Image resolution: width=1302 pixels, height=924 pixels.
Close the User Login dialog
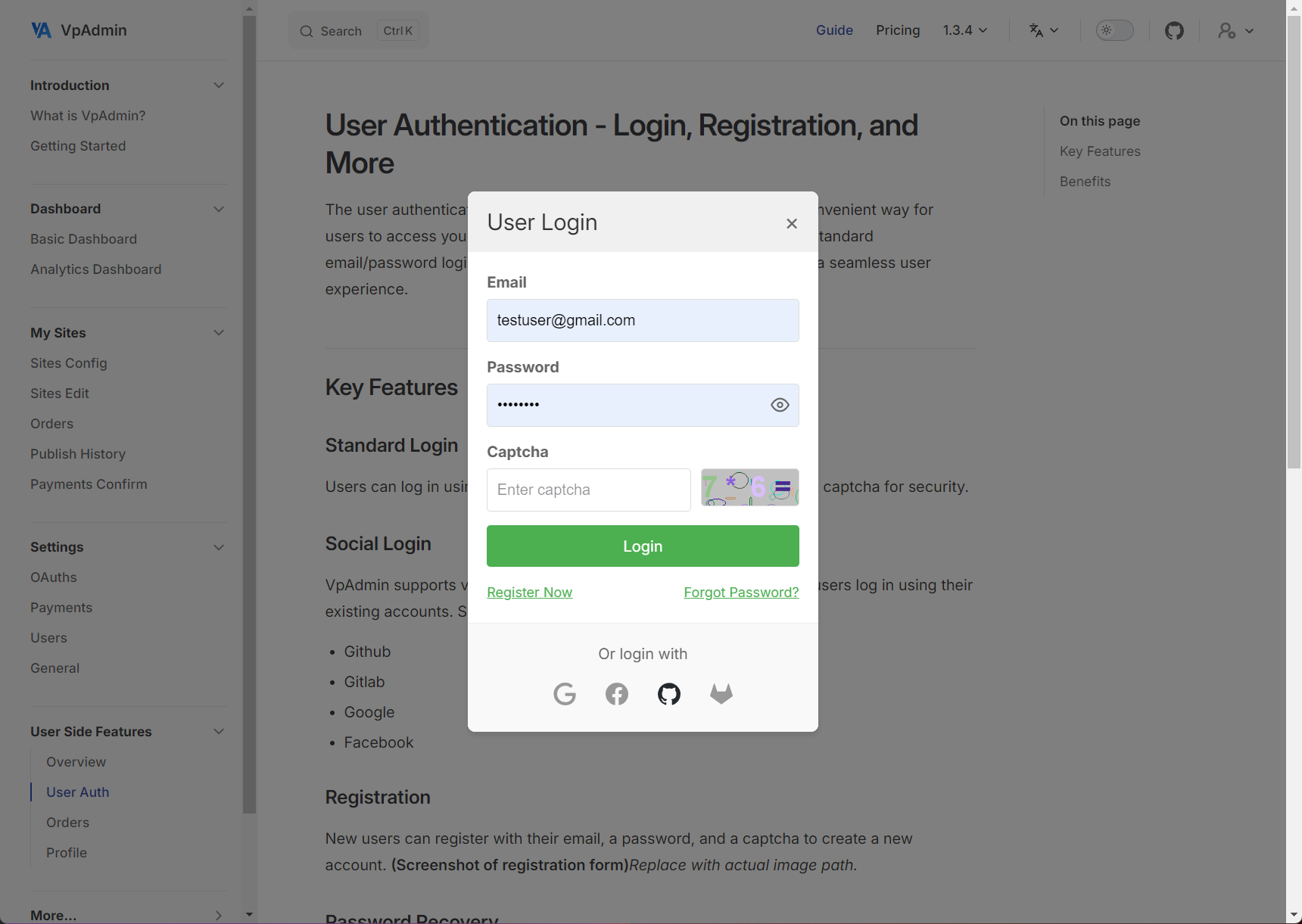click(x=792, y=223)
